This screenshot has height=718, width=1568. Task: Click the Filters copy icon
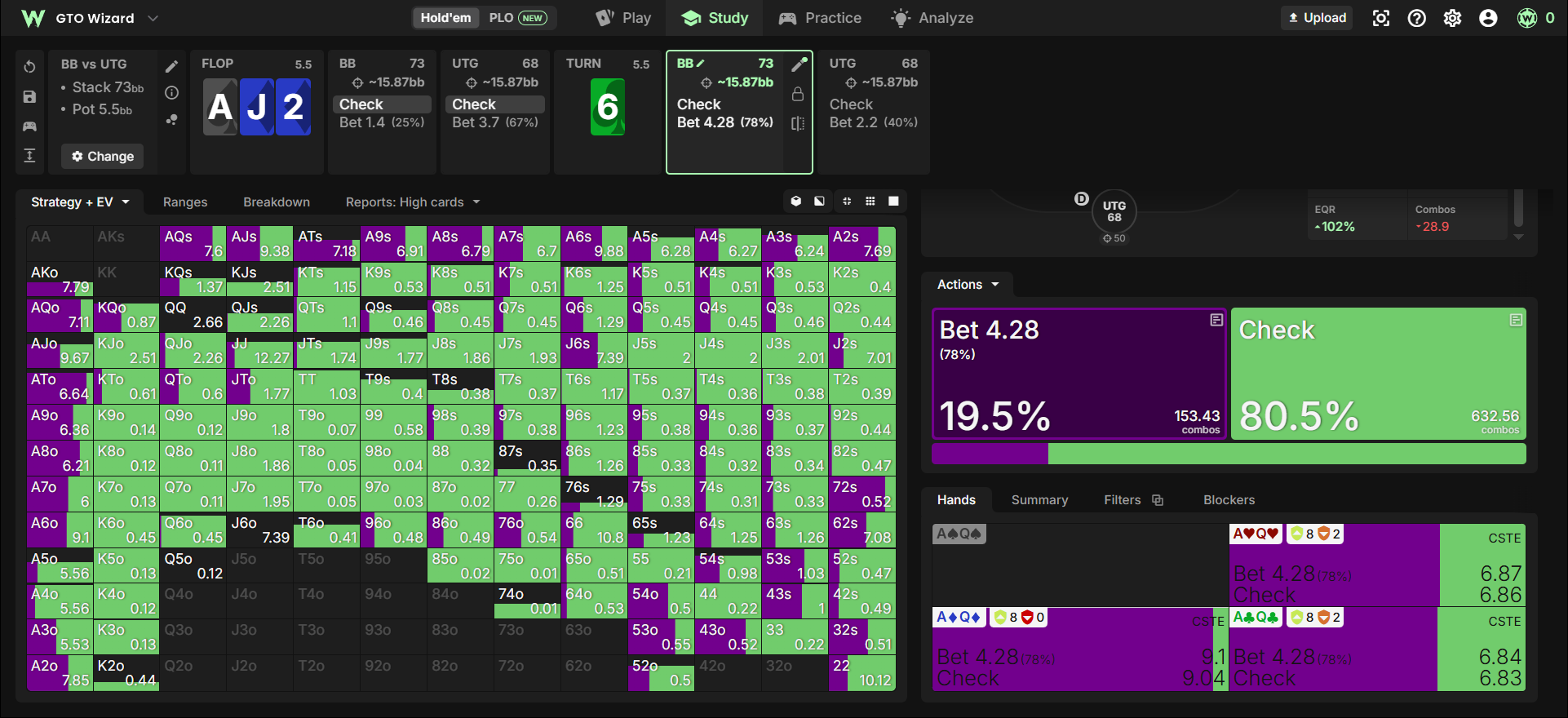pyautogui.click(x=1157, y=500)
